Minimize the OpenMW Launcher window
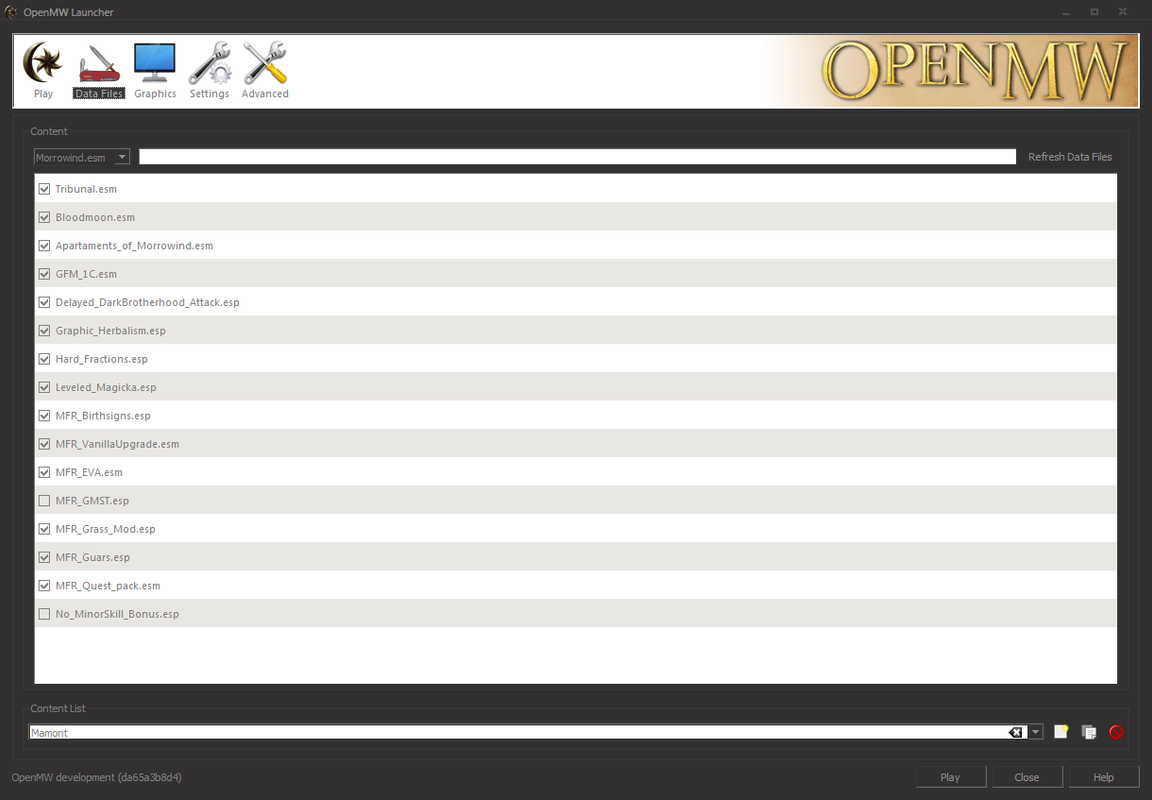The width and height of the screenshot is (1152, 800). click(x=1066, y=12)
